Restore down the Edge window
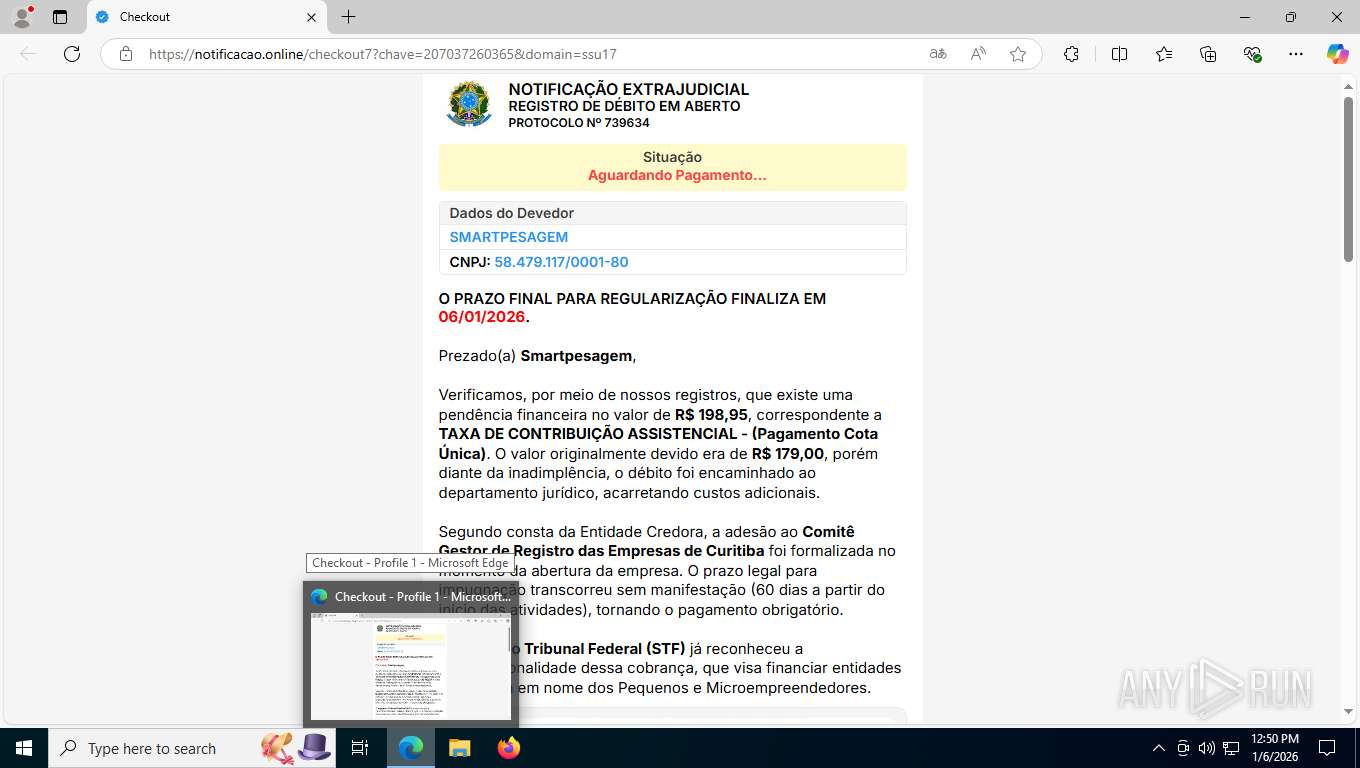This screenshot has height=768, width=1360. click(x=1291, y=17)
